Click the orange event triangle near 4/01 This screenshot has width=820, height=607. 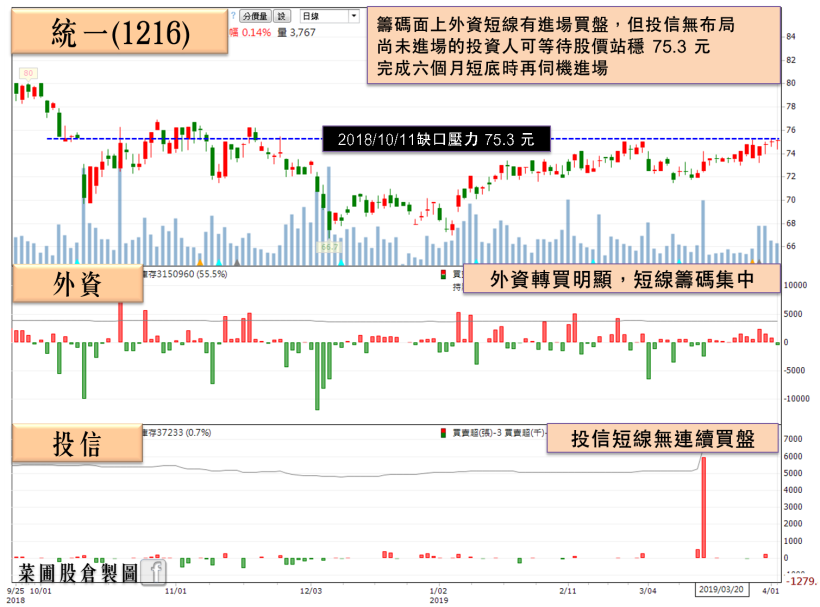click(753, 261)
